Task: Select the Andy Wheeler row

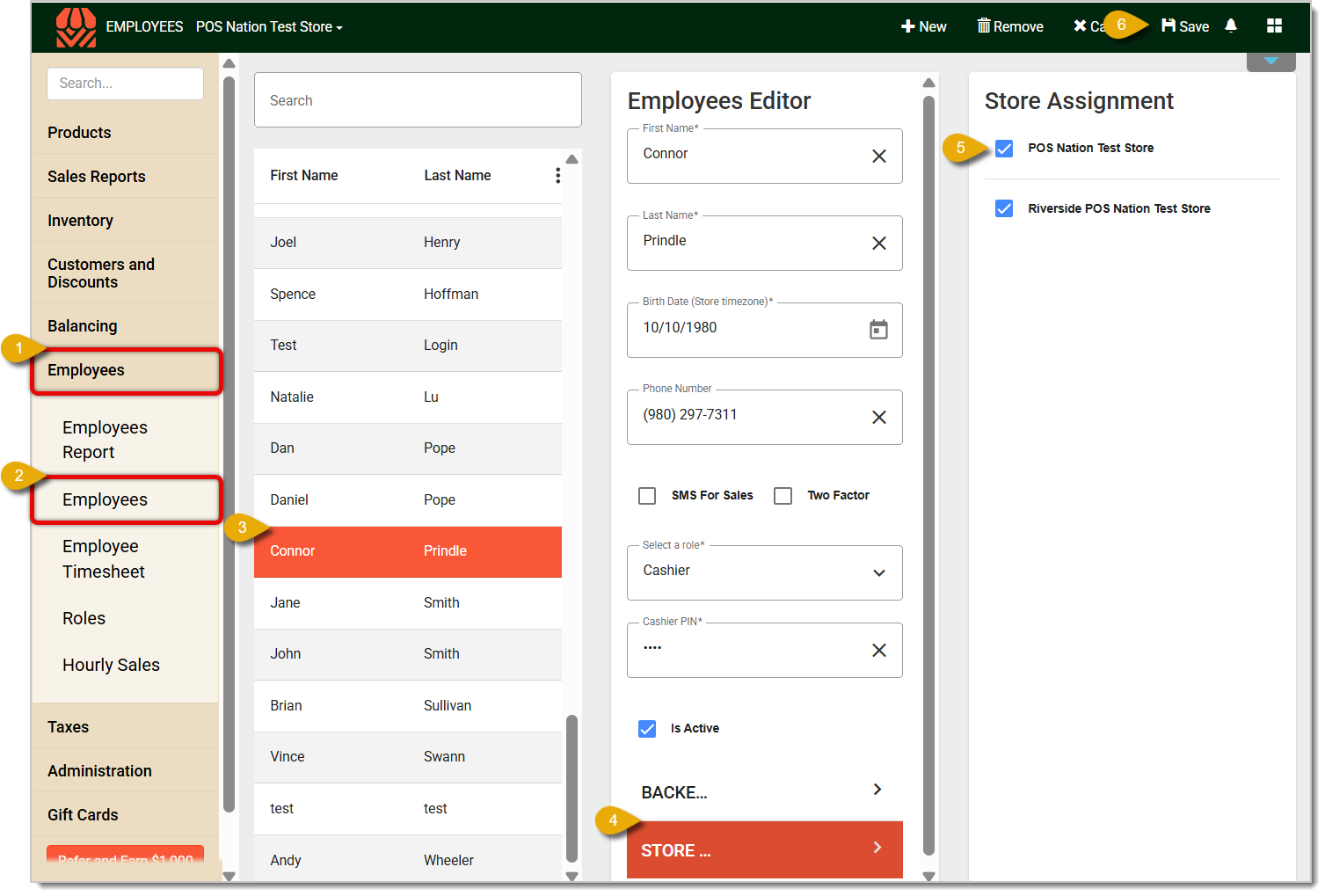Action: pyautogui.click(x=408, y=859)
